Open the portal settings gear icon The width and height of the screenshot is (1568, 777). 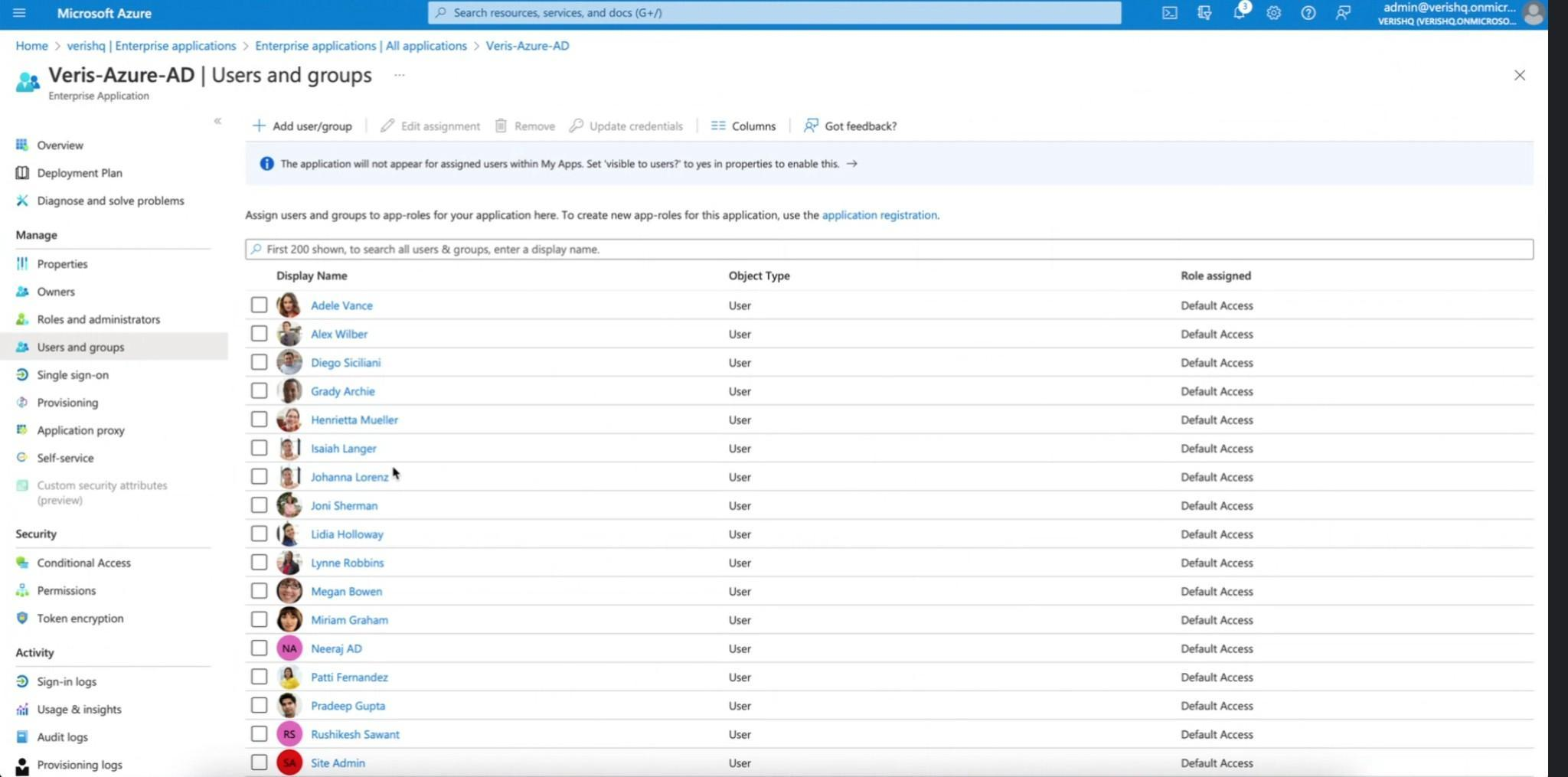click(1273, 13)
